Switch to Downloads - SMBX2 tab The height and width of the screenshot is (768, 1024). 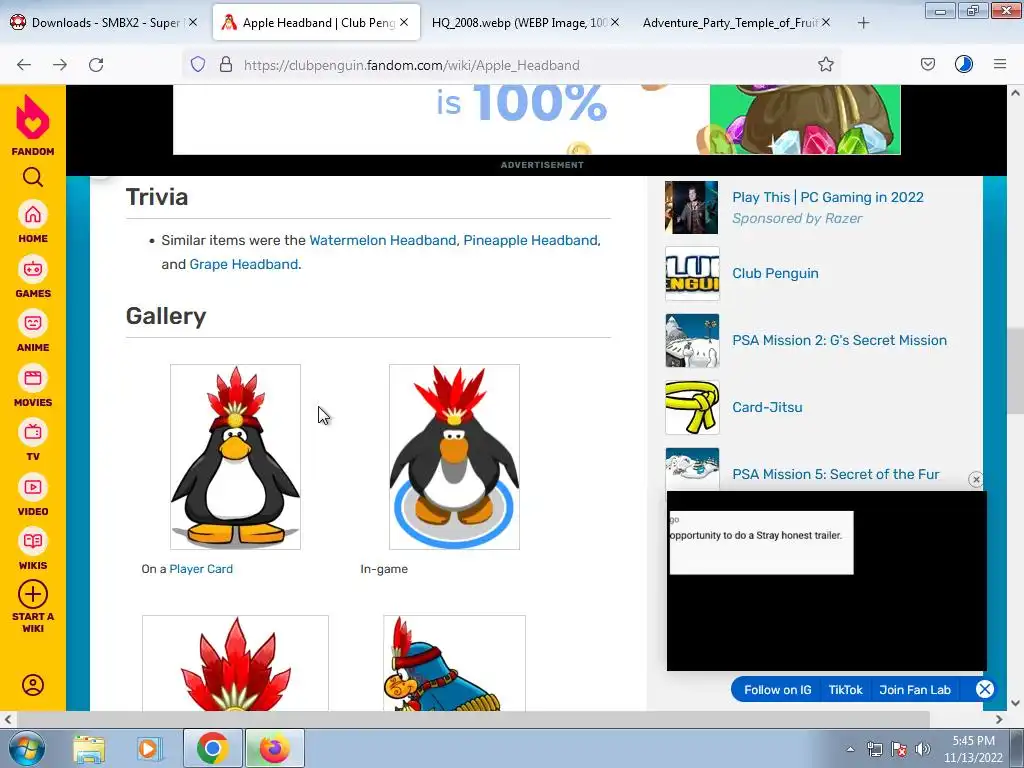104,22
